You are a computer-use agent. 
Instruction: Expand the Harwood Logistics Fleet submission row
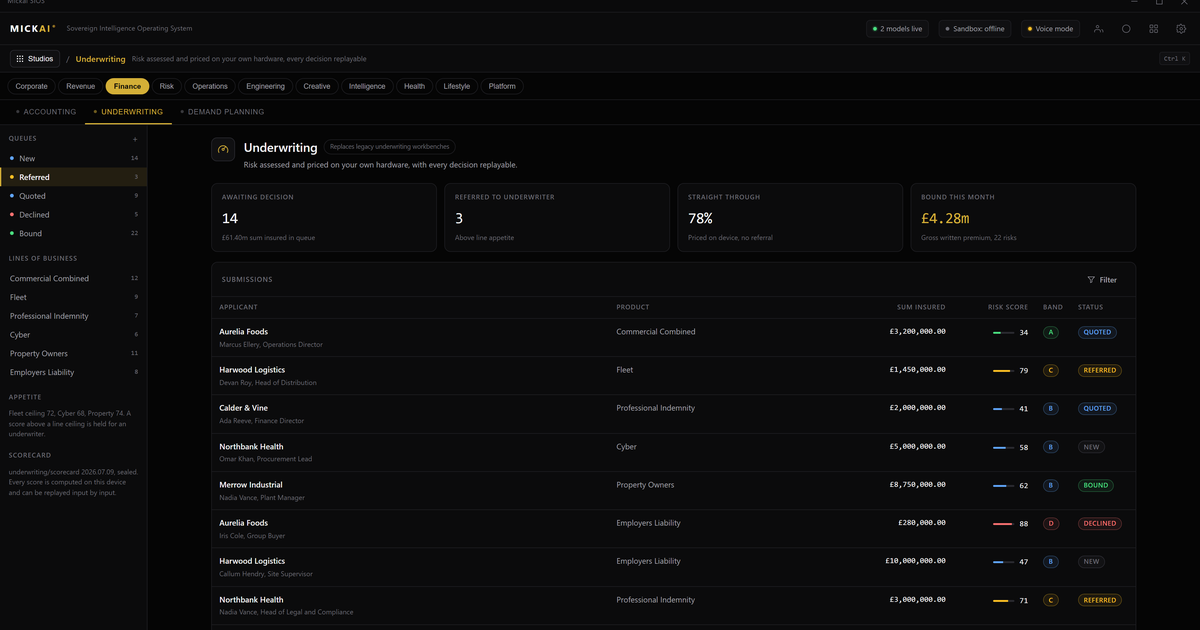click(x=673, y=376)
